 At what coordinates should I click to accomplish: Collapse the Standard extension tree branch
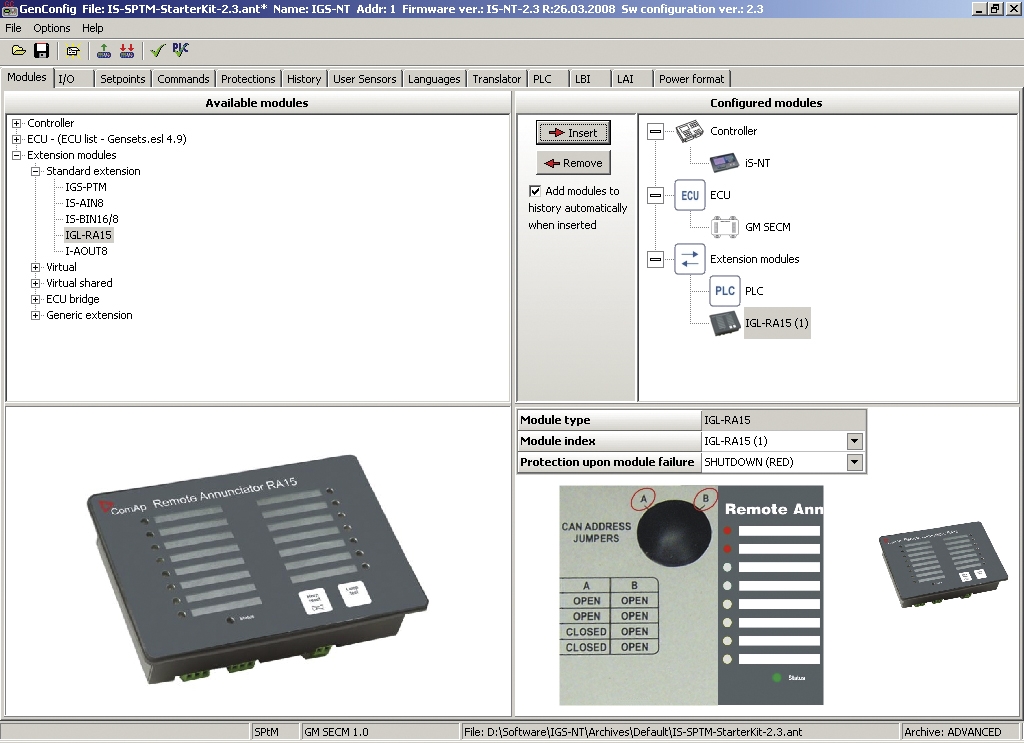point(36,170)
